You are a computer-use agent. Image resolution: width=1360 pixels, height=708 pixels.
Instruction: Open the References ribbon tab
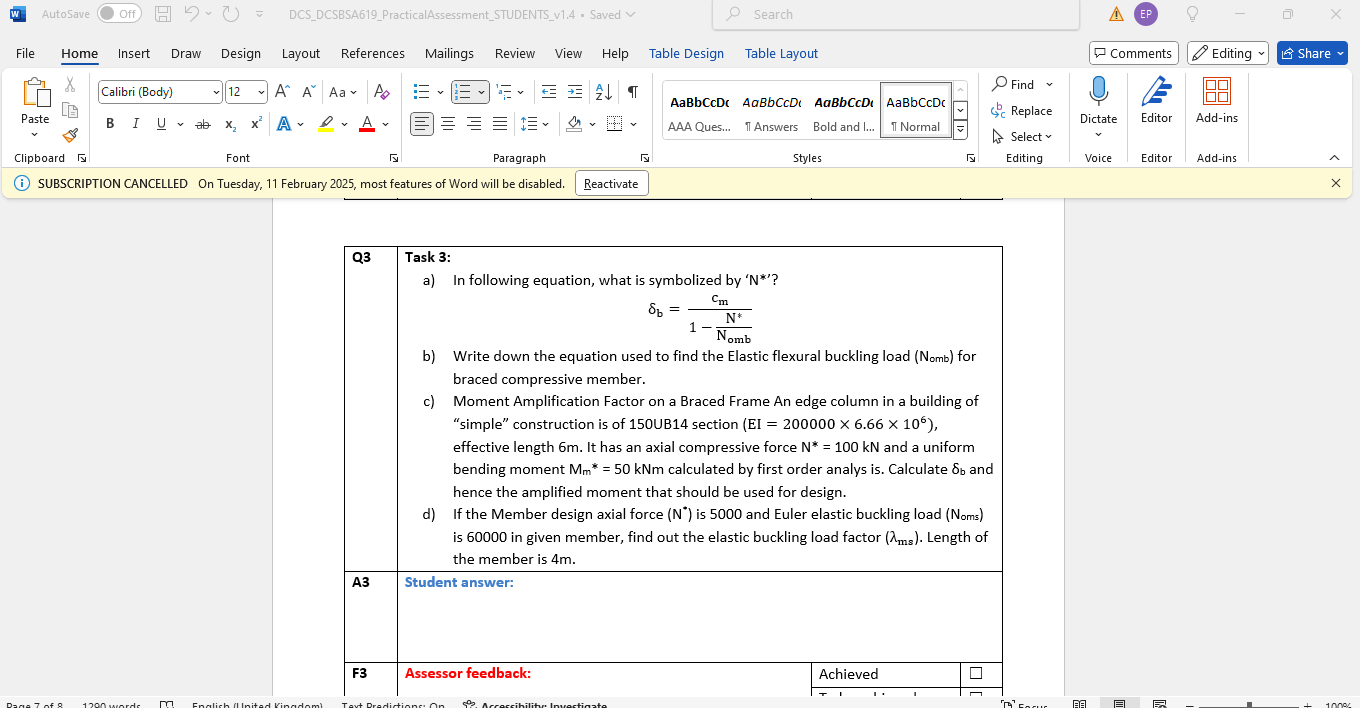372,53
